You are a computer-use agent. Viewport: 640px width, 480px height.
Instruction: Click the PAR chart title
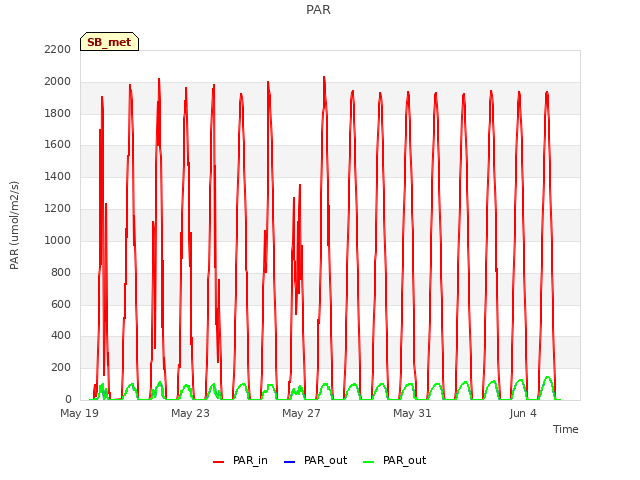[318, 9]
